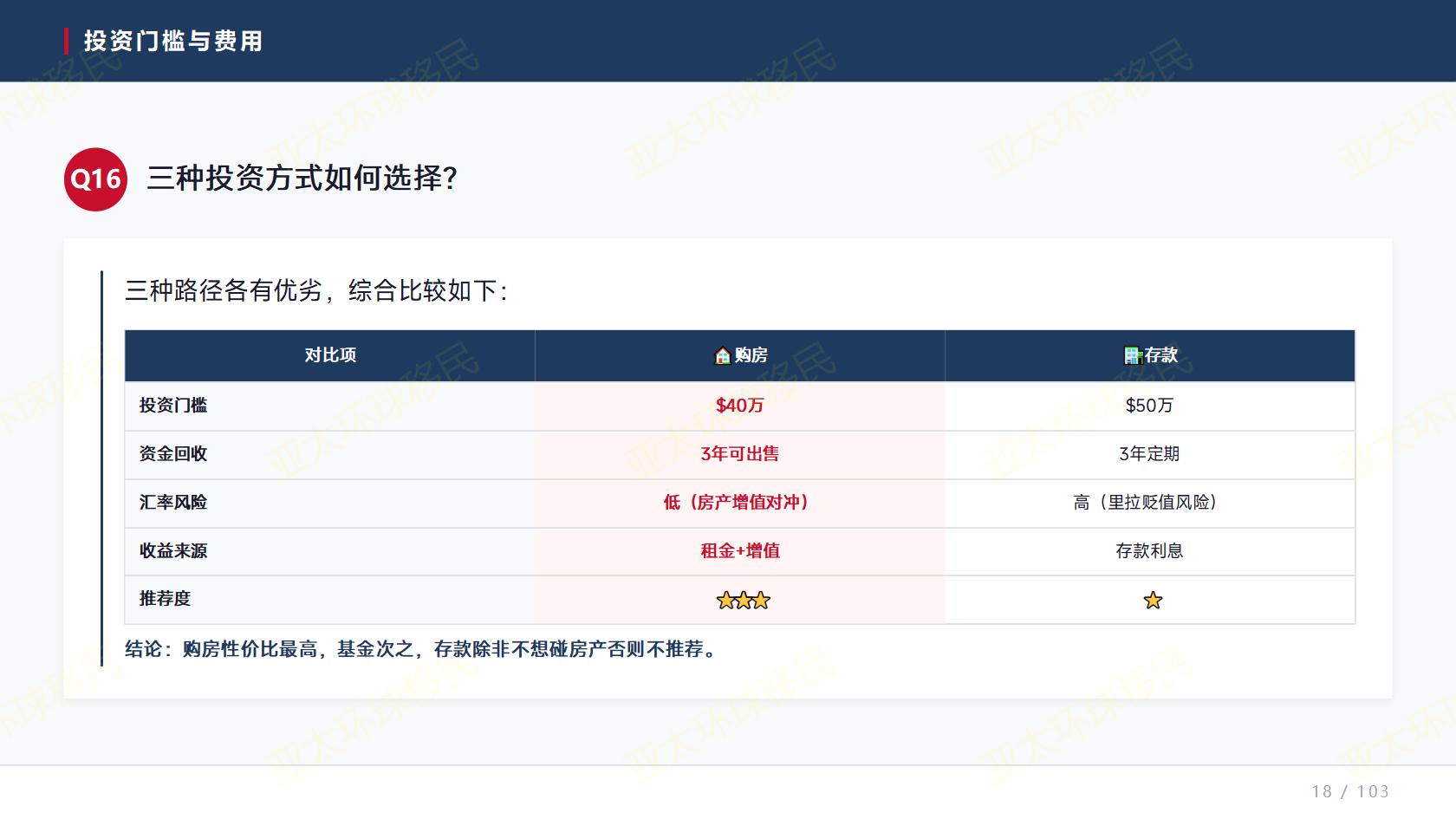Click the red bar beside 投资门槛与费用
Screen dimensions: 1456x819
pos(66,41)
